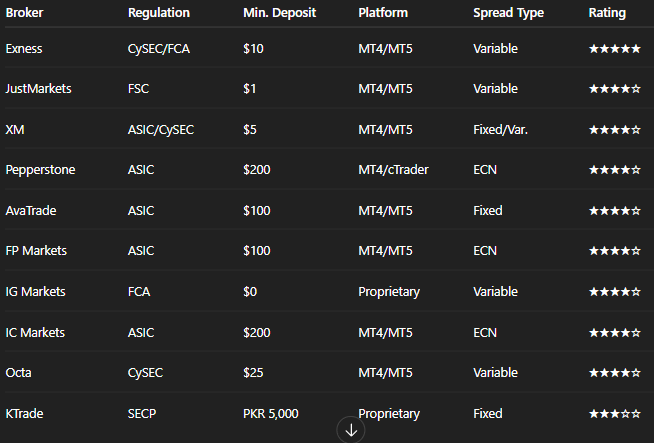Click the IC Markets broker name
Screen dimensions: 654x443
[35, 332]
